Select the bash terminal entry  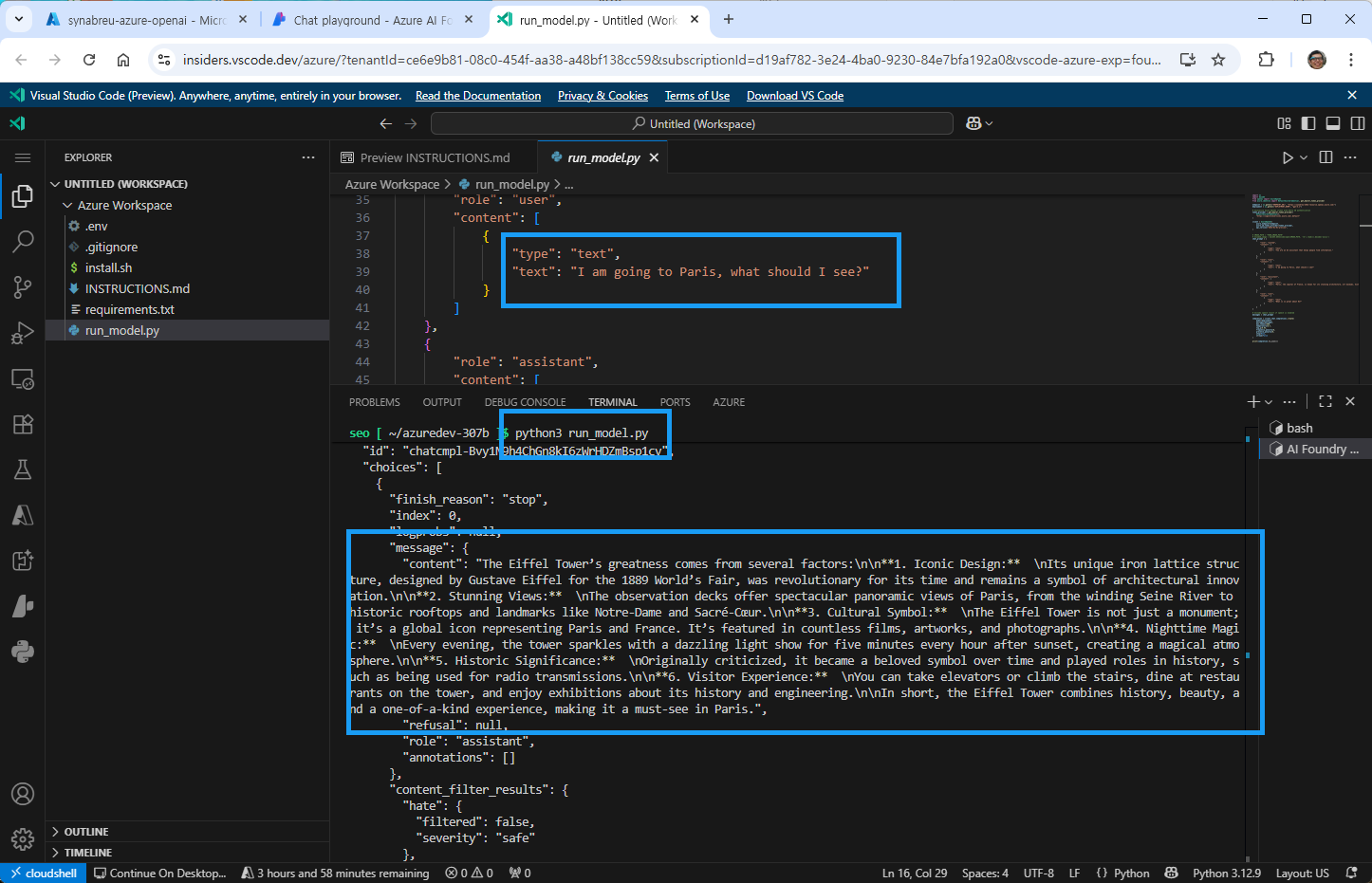point(1314,428)
